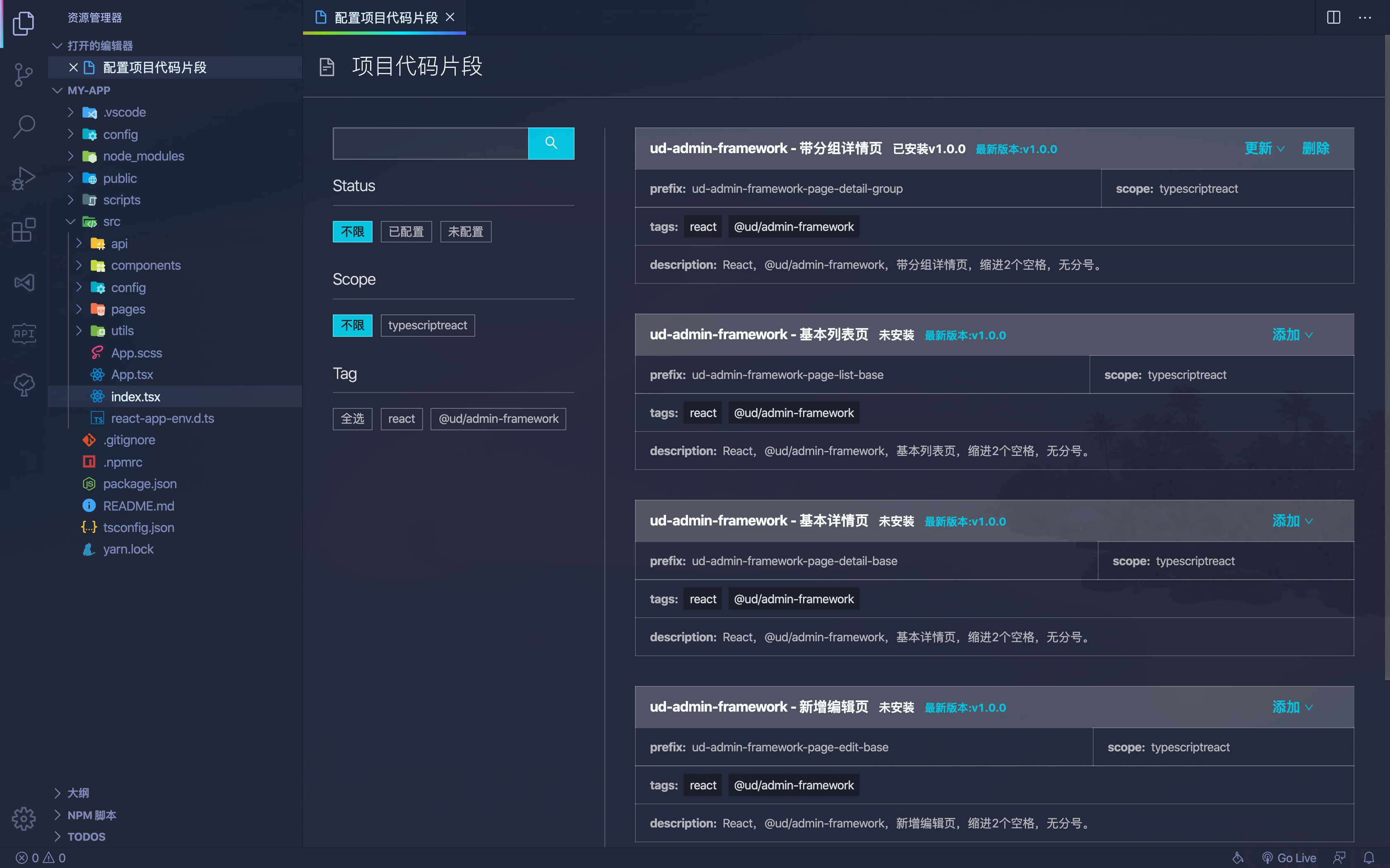Expand the NPM 脚本 section
This screenshot has width=1390, height=868.
[x=91, y=815]
